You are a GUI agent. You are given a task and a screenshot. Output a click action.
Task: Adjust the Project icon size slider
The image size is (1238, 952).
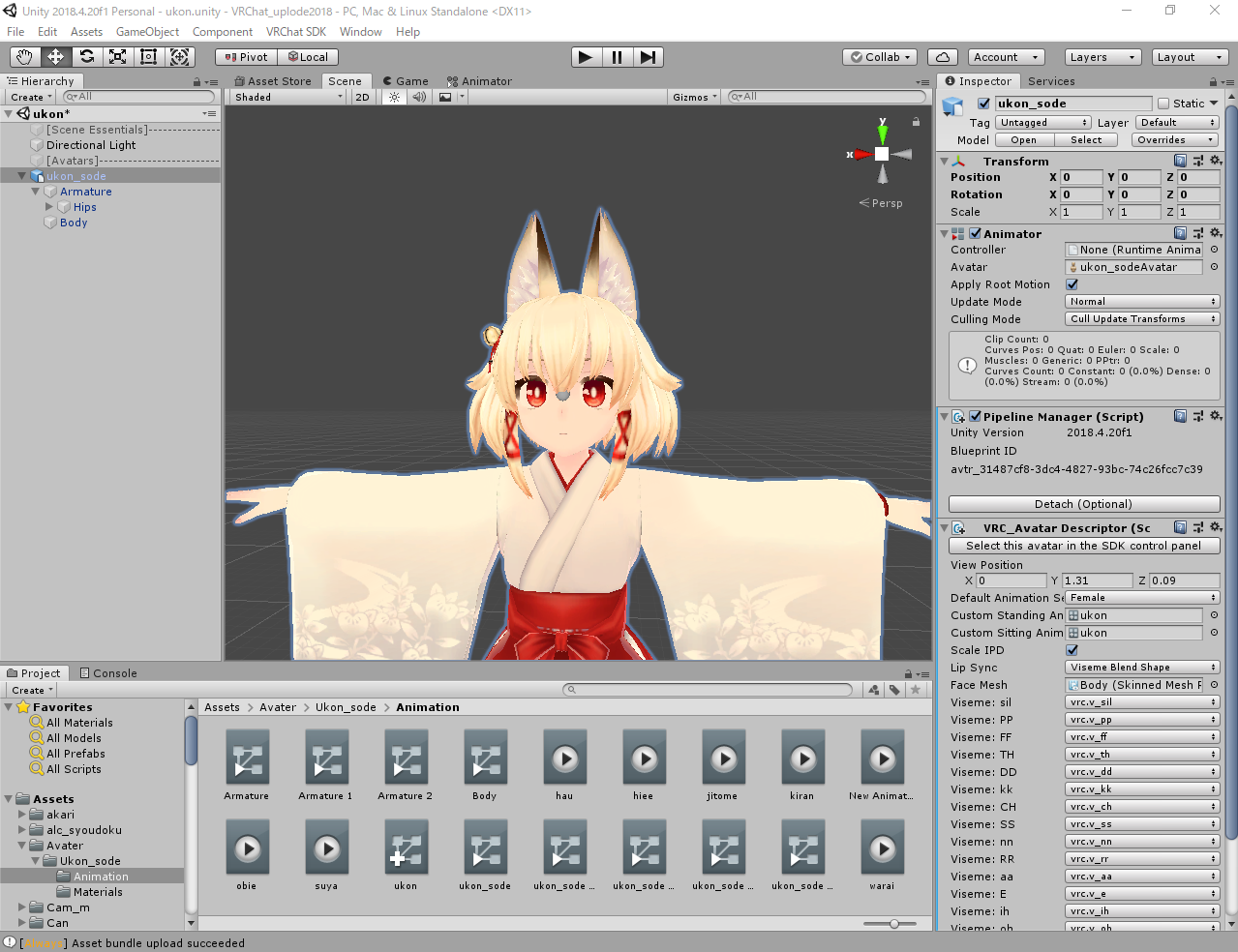click(x=894, y=924)
